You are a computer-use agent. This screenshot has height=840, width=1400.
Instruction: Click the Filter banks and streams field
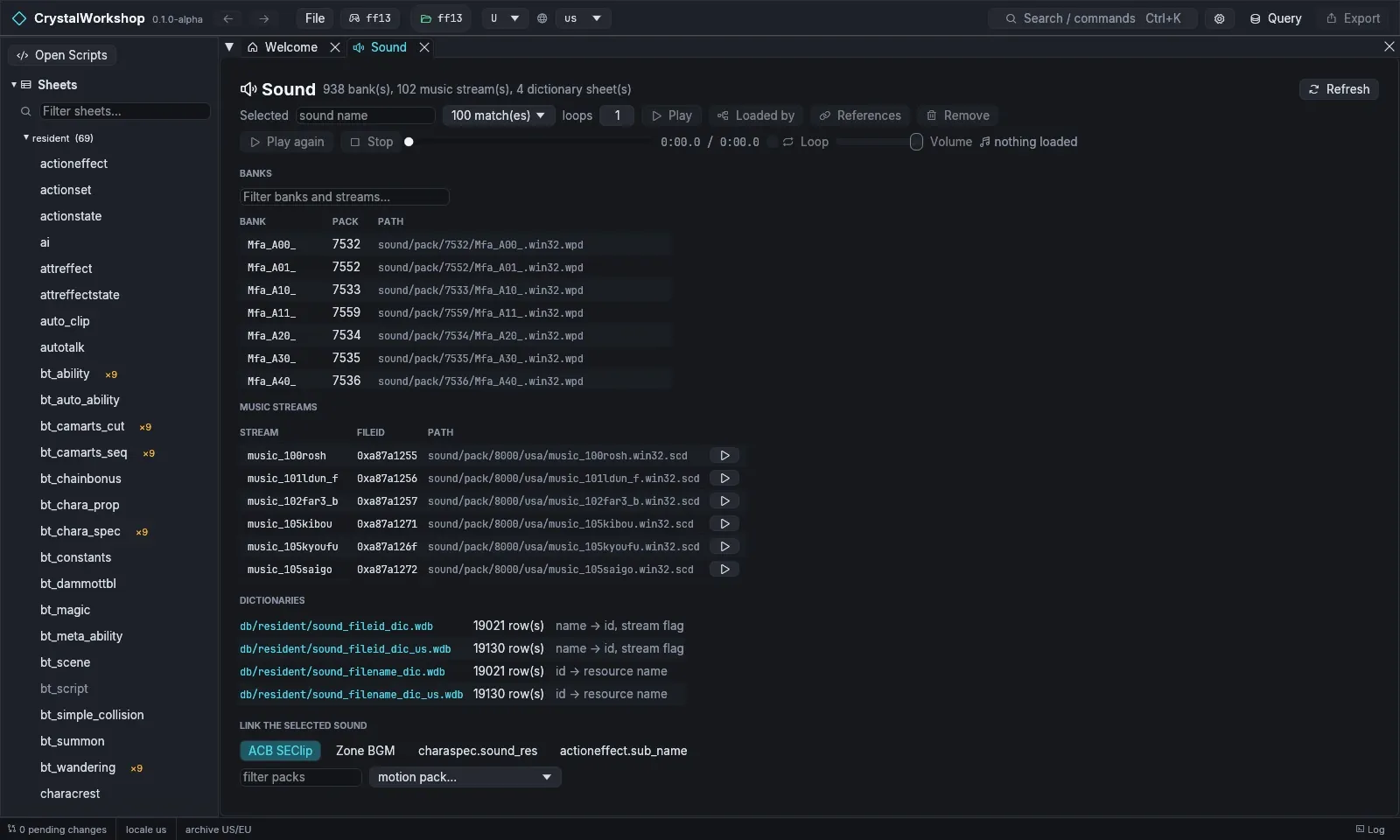pos(344,197)
